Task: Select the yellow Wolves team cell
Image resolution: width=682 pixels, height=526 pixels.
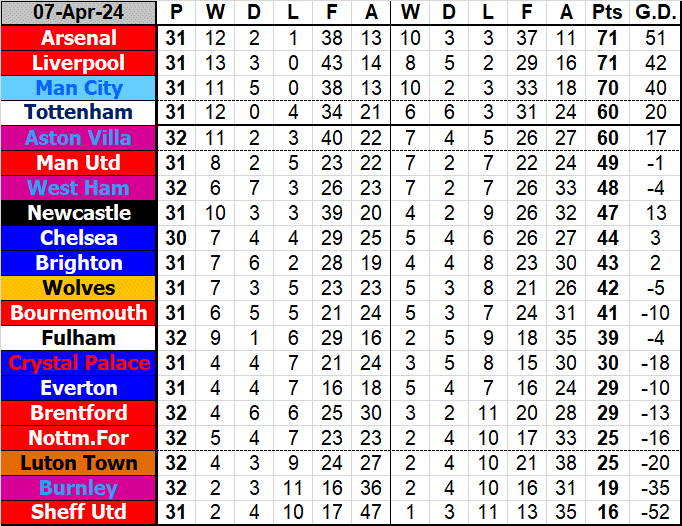Action: coord(79,288)
